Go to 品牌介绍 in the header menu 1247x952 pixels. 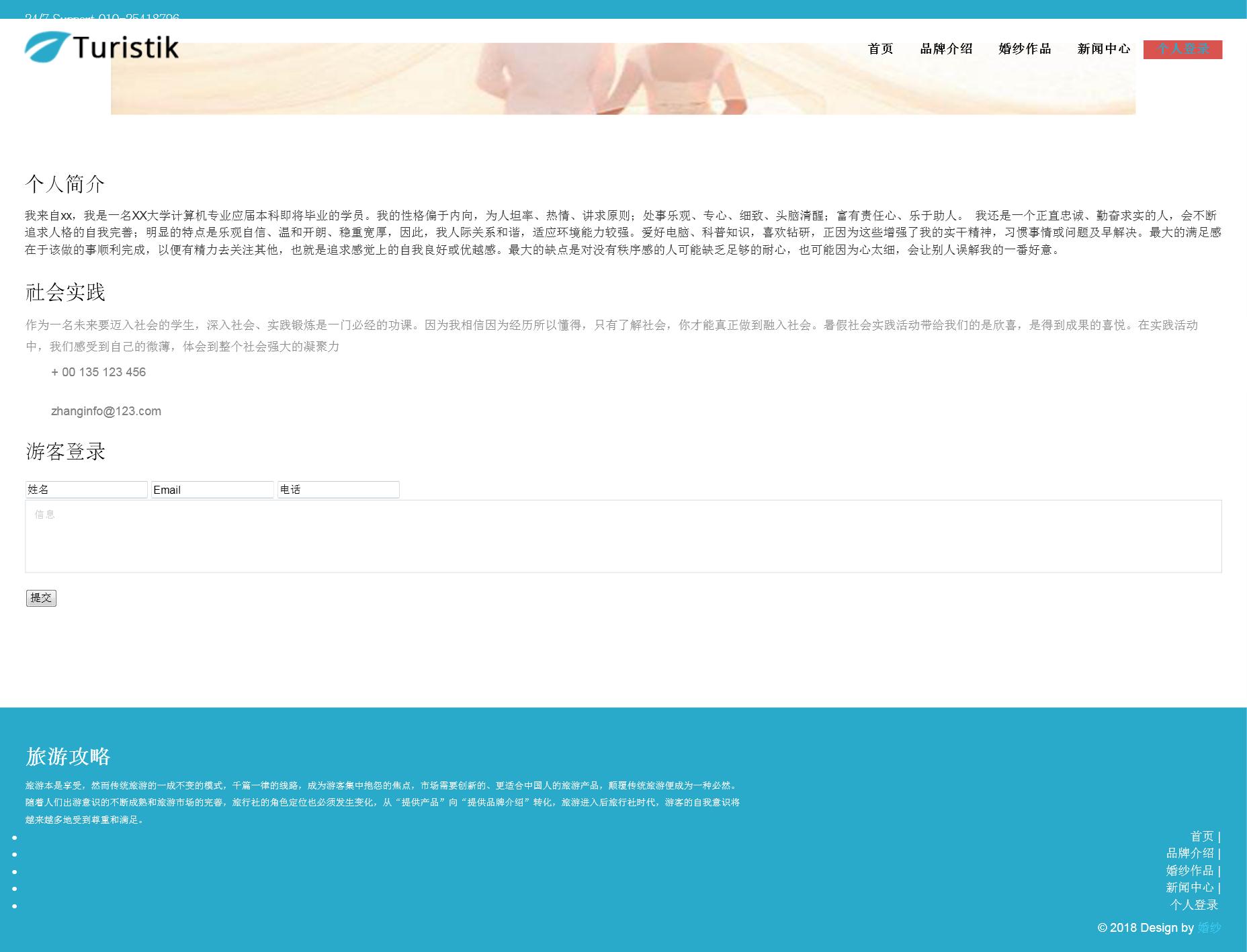click(946, 49)
